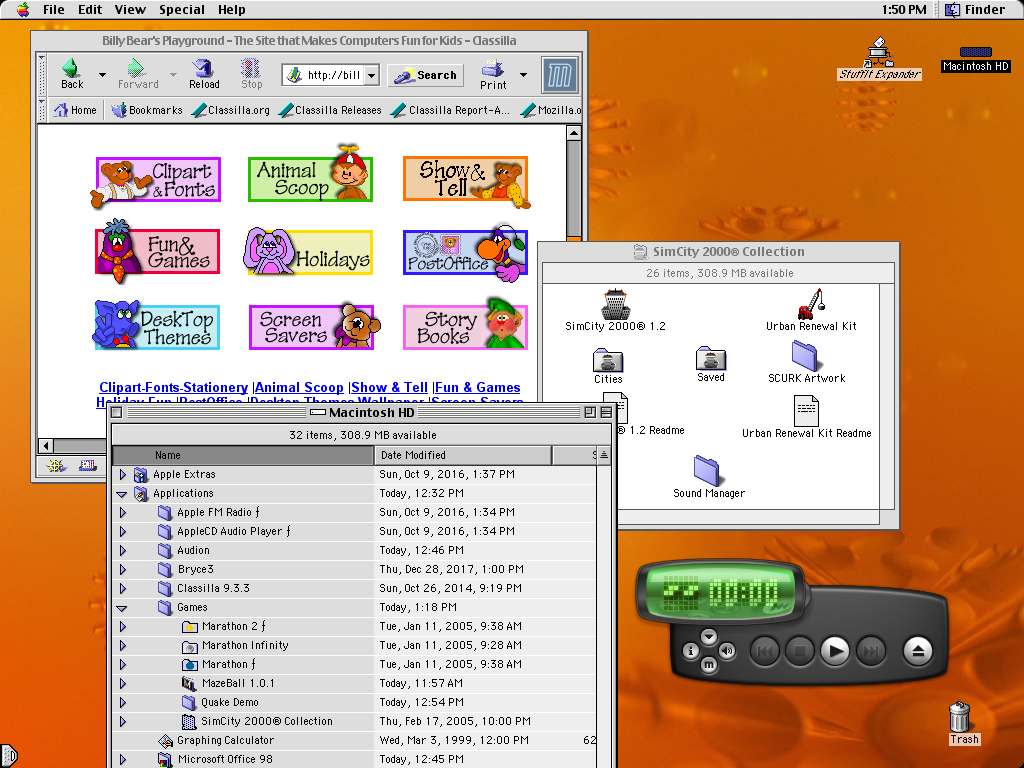This screenshot has height=768, width=1024.
Task: Click the Animal Scoop text link
Action: [x=299, y=387]
